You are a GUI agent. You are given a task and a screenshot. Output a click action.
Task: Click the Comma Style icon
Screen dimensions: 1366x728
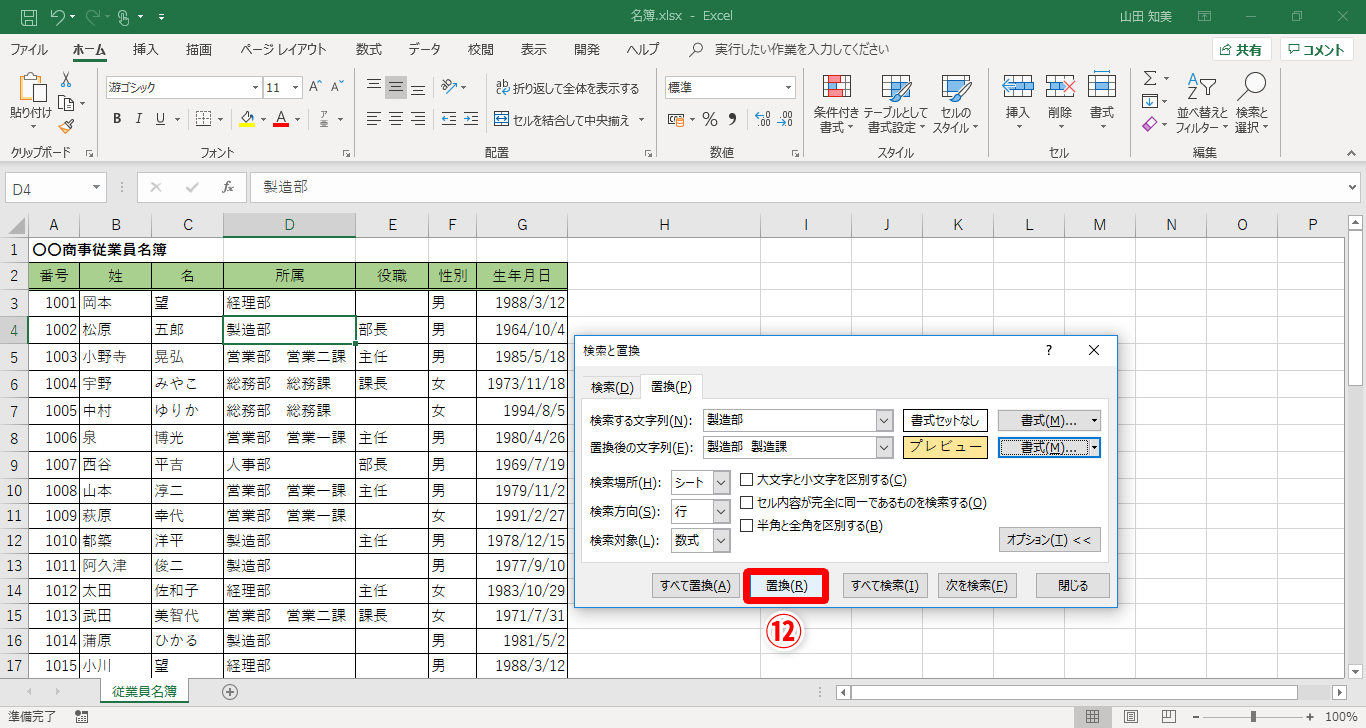733,119
